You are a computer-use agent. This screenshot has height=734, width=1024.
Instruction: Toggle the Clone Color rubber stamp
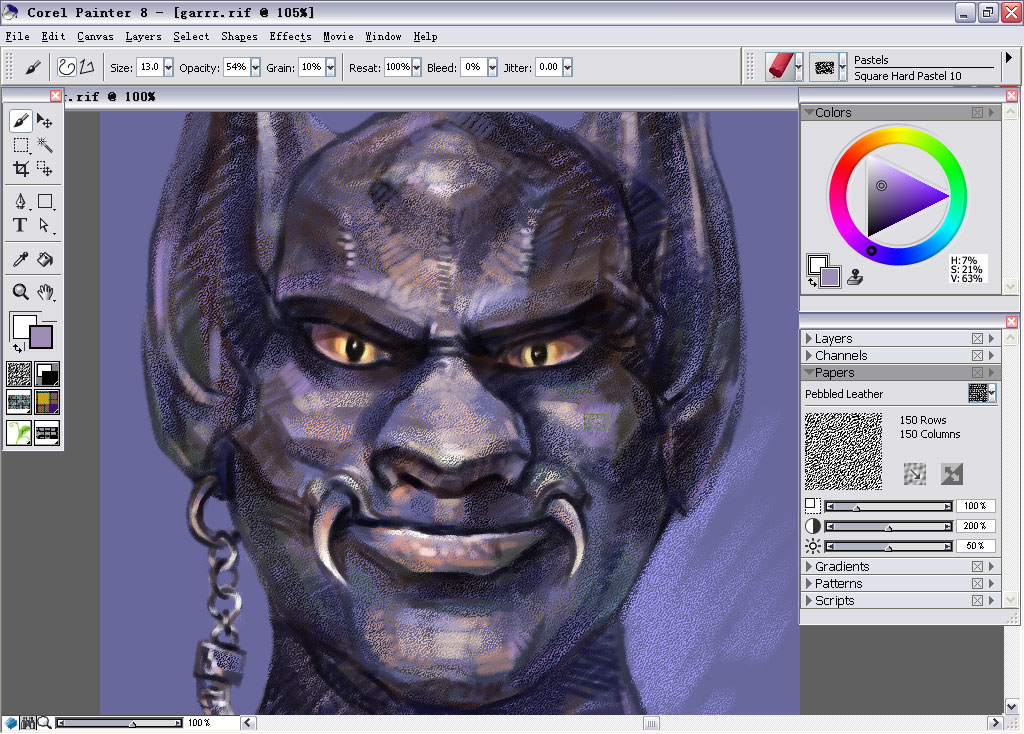coord(855,278)
